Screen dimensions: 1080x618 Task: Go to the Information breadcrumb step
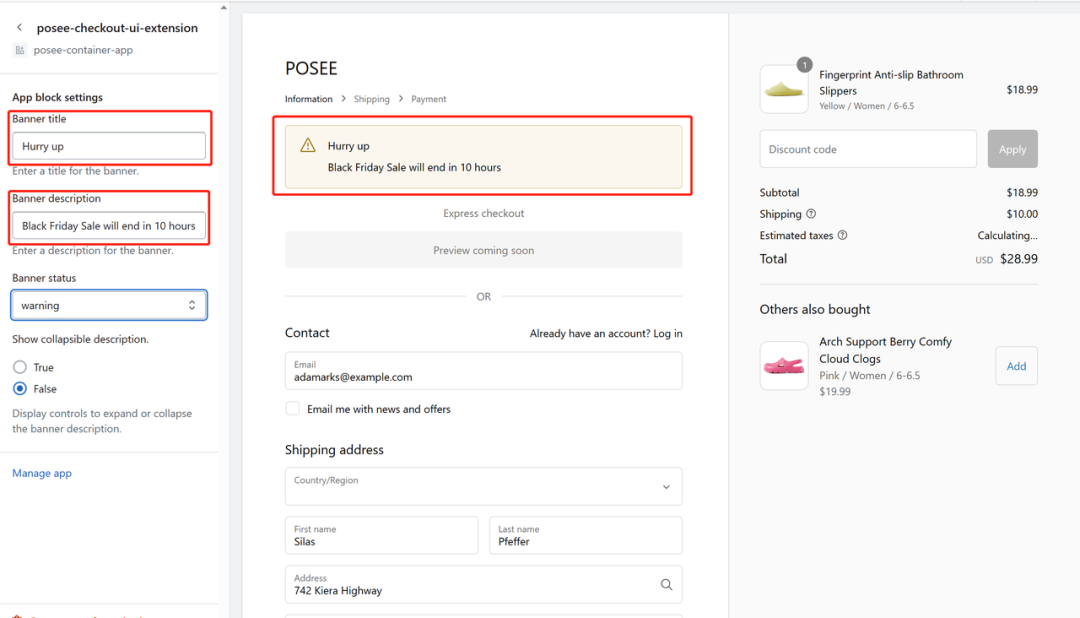pyautogui.click(x=309, y=99)
